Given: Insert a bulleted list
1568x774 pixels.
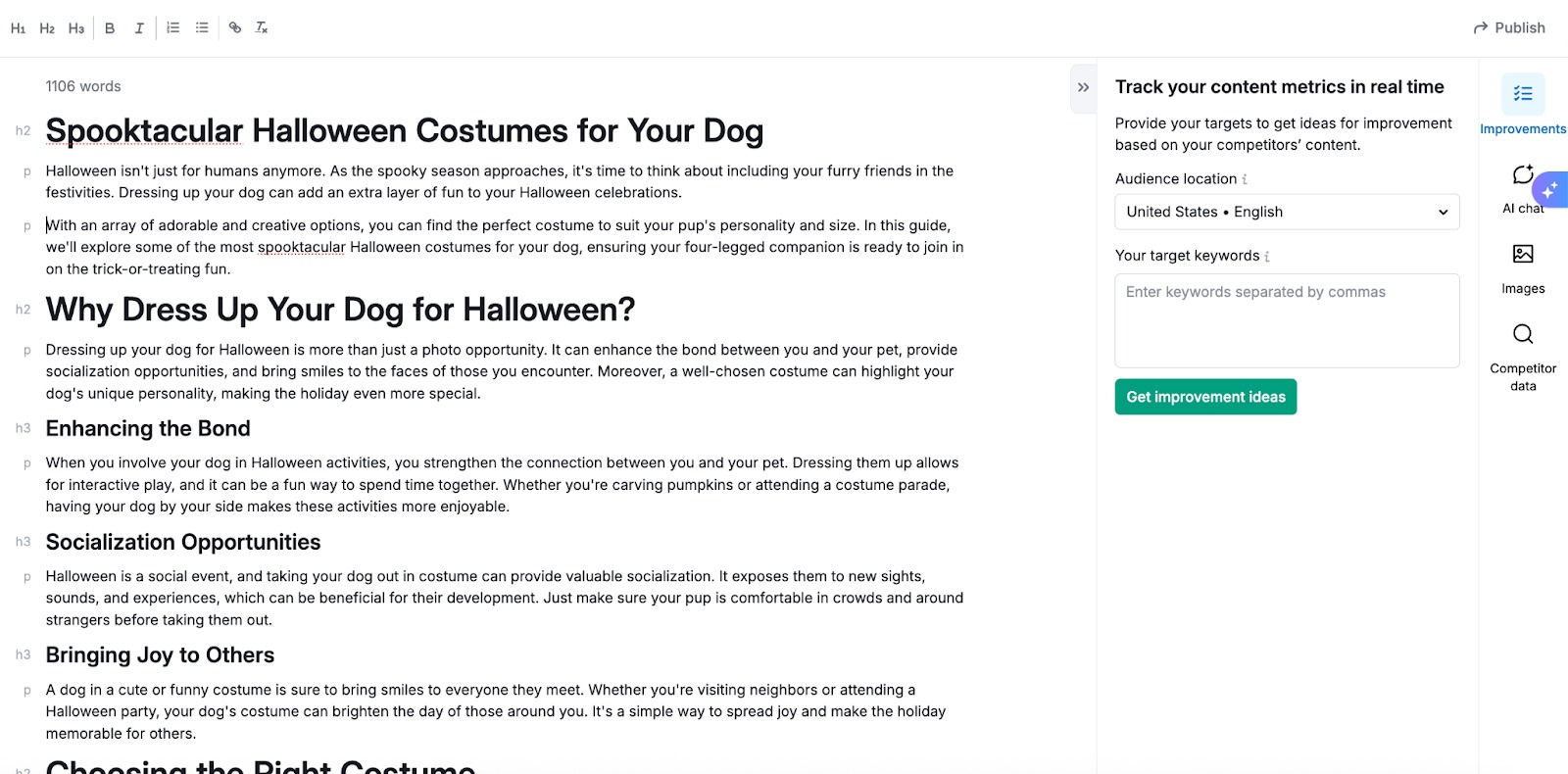Looking at the screenshot, I should click(x=202, y=27).
